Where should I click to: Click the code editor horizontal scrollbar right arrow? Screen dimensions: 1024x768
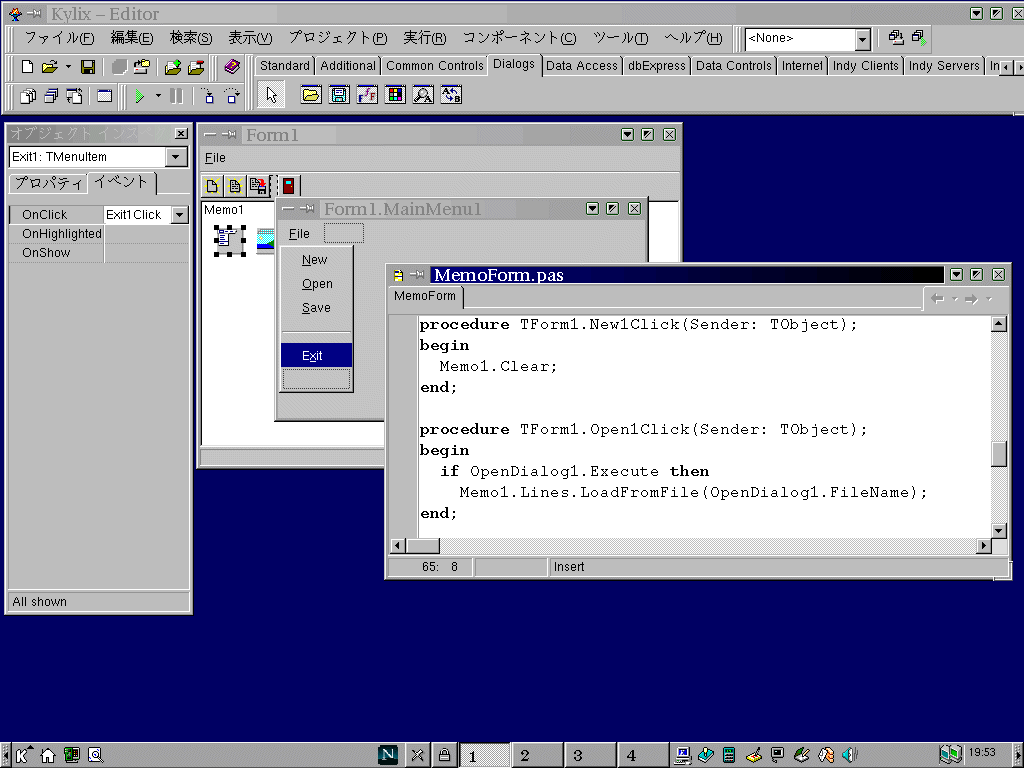[984, 545]
